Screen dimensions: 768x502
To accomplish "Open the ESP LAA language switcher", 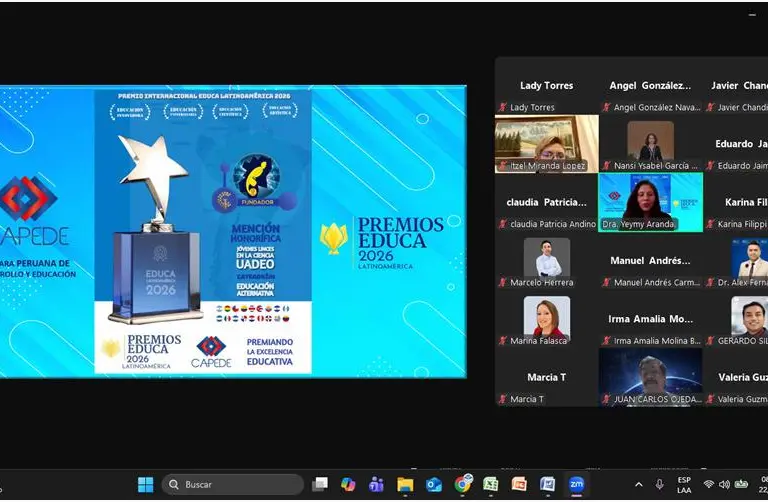I will tap(684, 485).
